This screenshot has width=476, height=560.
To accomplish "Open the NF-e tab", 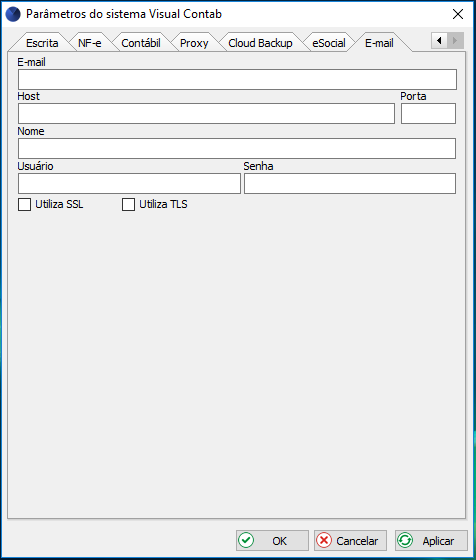I will 90,43.
